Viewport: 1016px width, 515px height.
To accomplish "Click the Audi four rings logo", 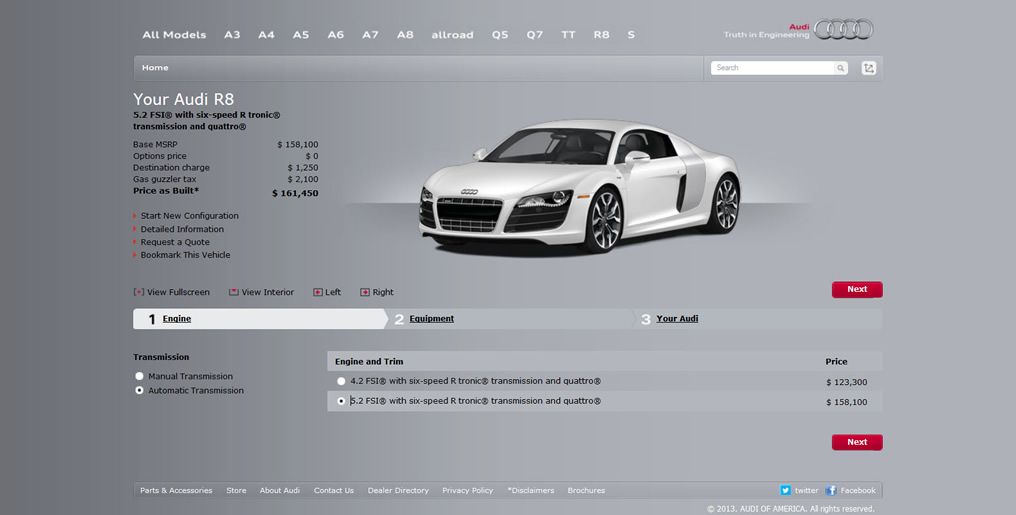I will click(843, 29).
